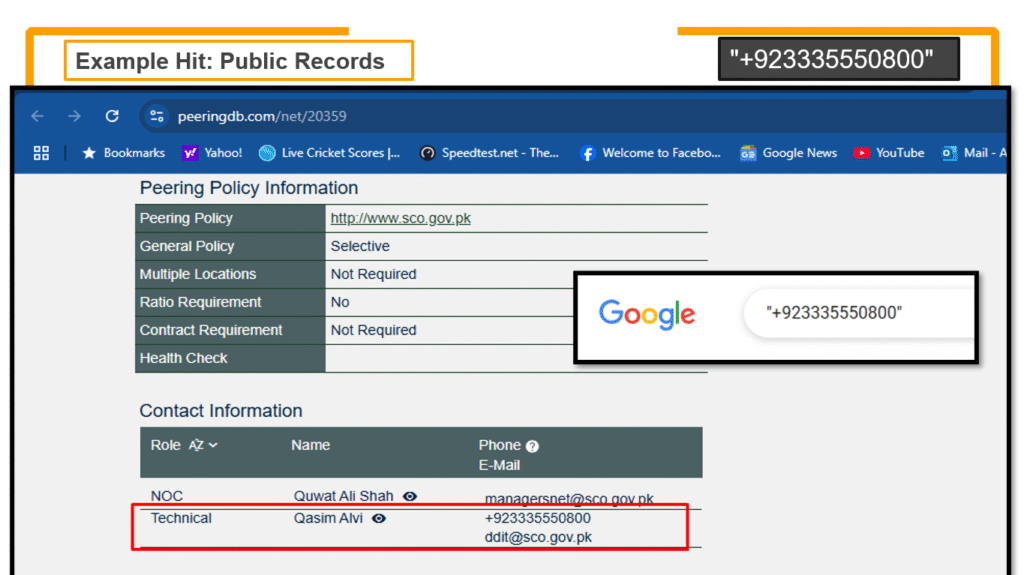Screen dimensions: 1024x575
Task: Open the YouTube bookmark
Action: click(x=889, y=153)
